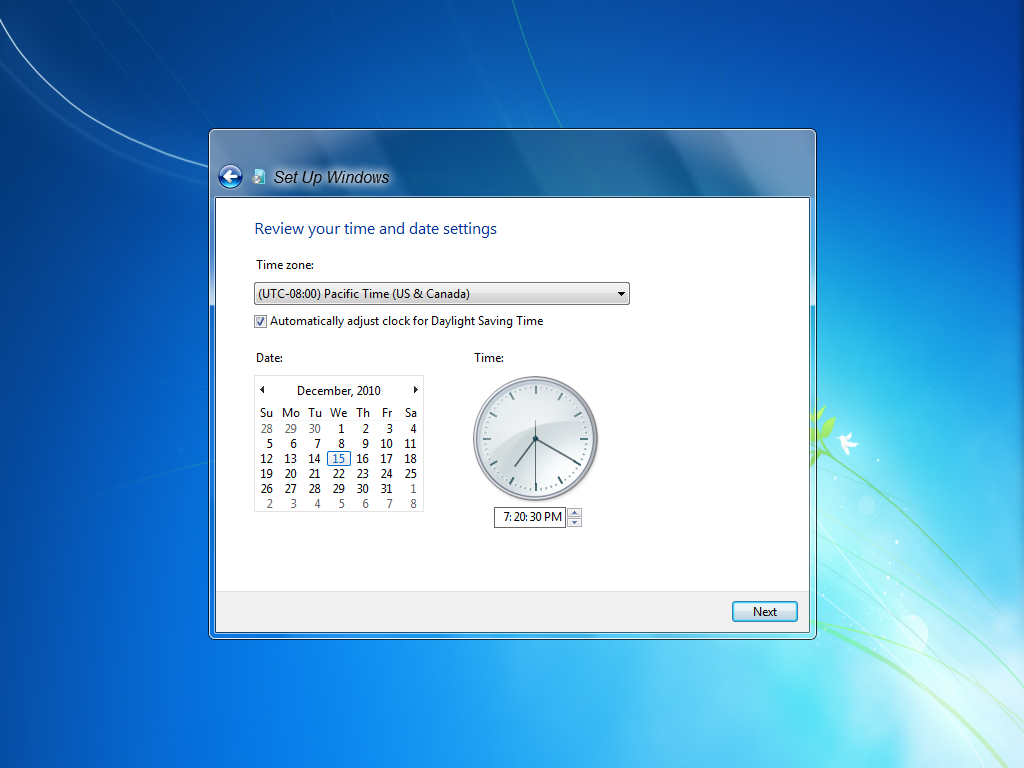This screenshot has width=1024, height=768.
Task: Toggle automatic Daylight Saving Time adjustment
Action: (x=260, y=321)
